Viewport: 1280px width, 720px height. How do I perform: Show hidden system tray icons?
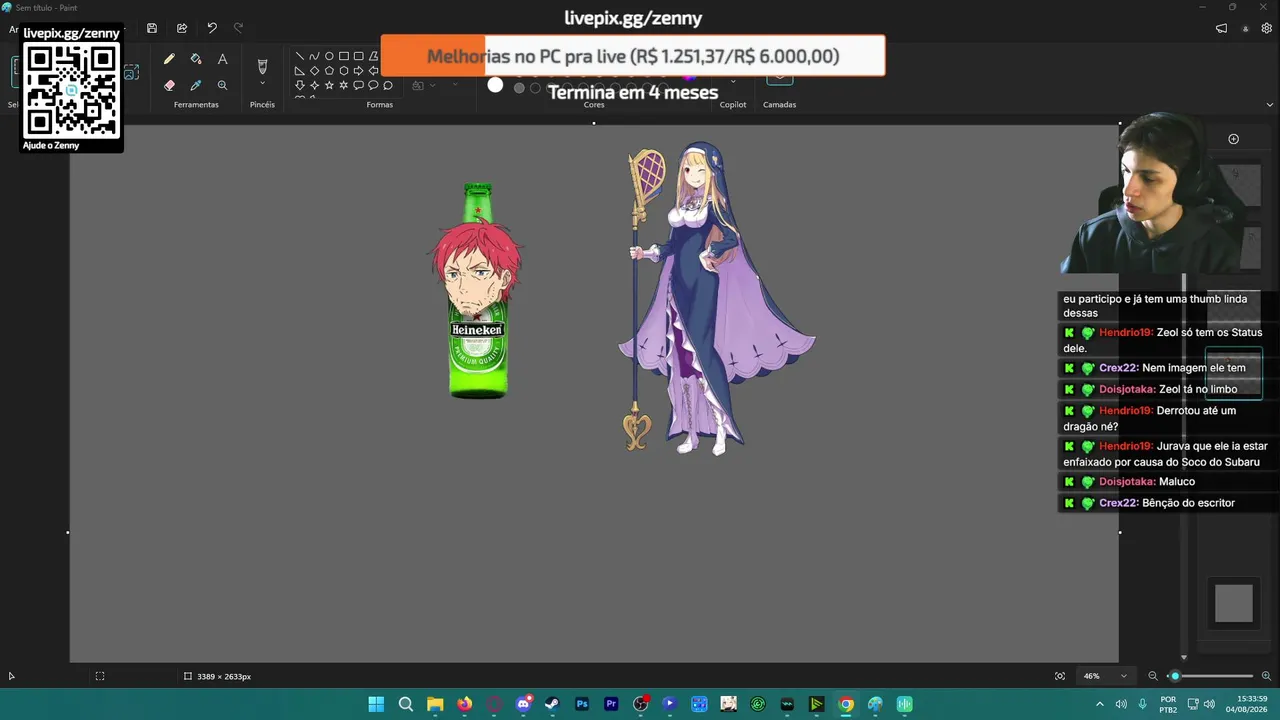[1100, 704]
